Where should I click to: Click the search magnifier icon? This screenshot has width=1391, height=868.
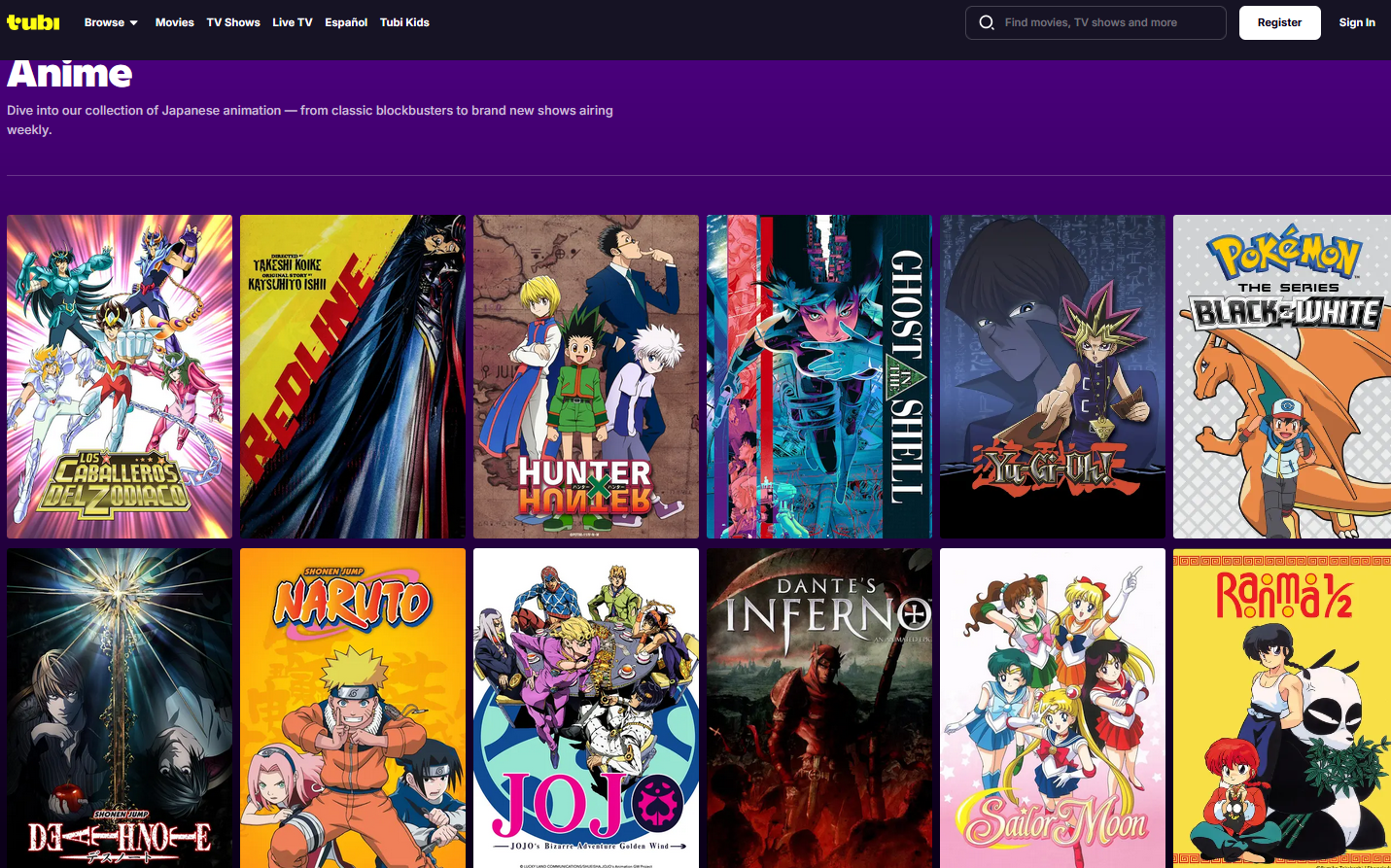[x=987, y=22]
